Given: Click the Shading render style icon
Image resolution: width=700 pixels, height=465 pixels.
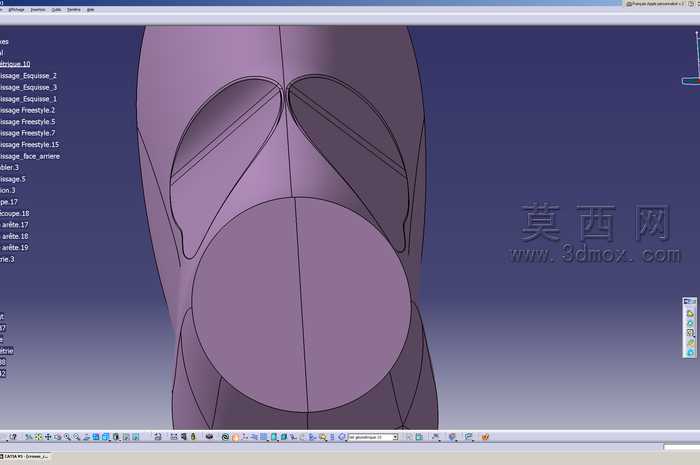Looking at the screenshot, I should [x=116, y=437].
